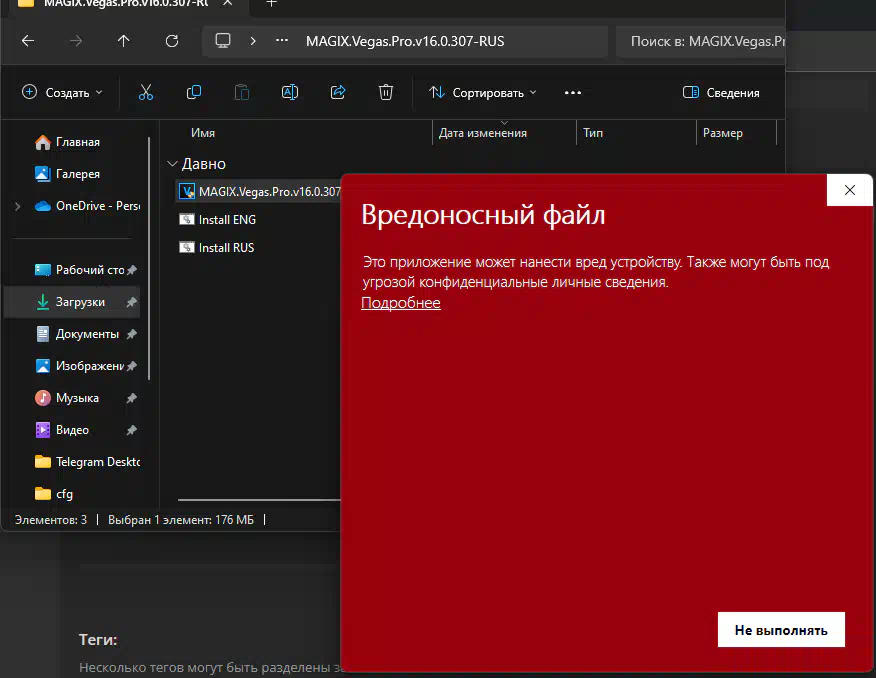Click the Rename icon in toolbar

(x=290, y=92)
